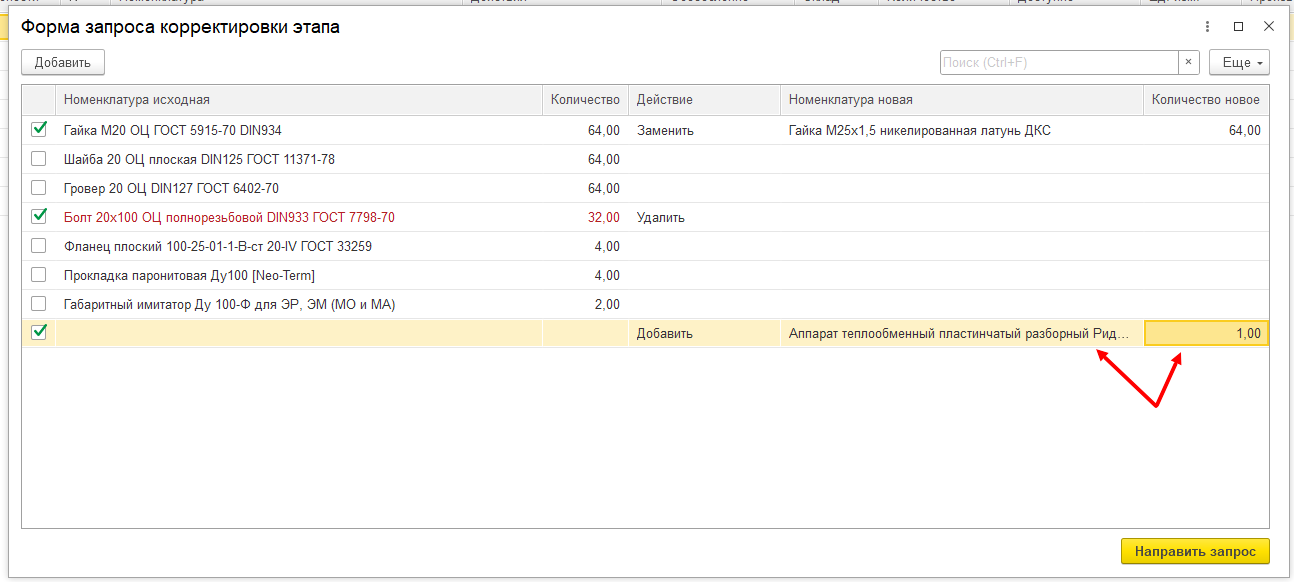Check the Прокладка паронитовая Ду100 row checkbox
Screen dimensions: 1294x582
pyautogui.click(x=39, y=275)
